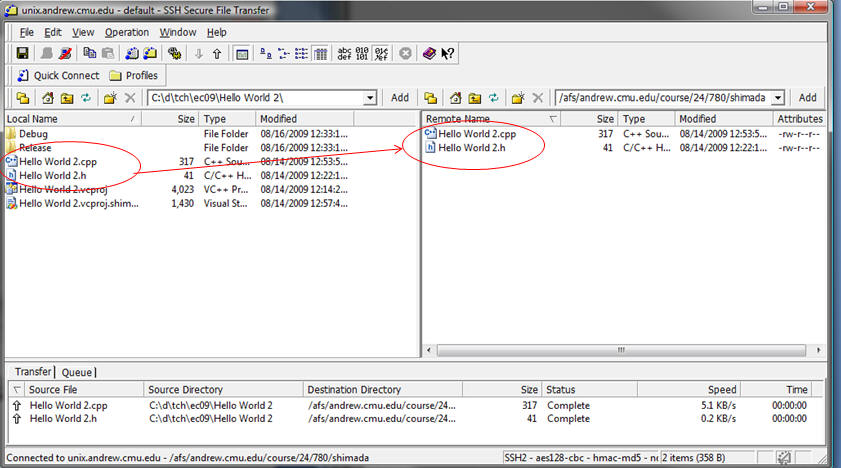The width and height of the screenshot is (841, 468).
Task: Switch to List view icon
Action: [302, 53]
